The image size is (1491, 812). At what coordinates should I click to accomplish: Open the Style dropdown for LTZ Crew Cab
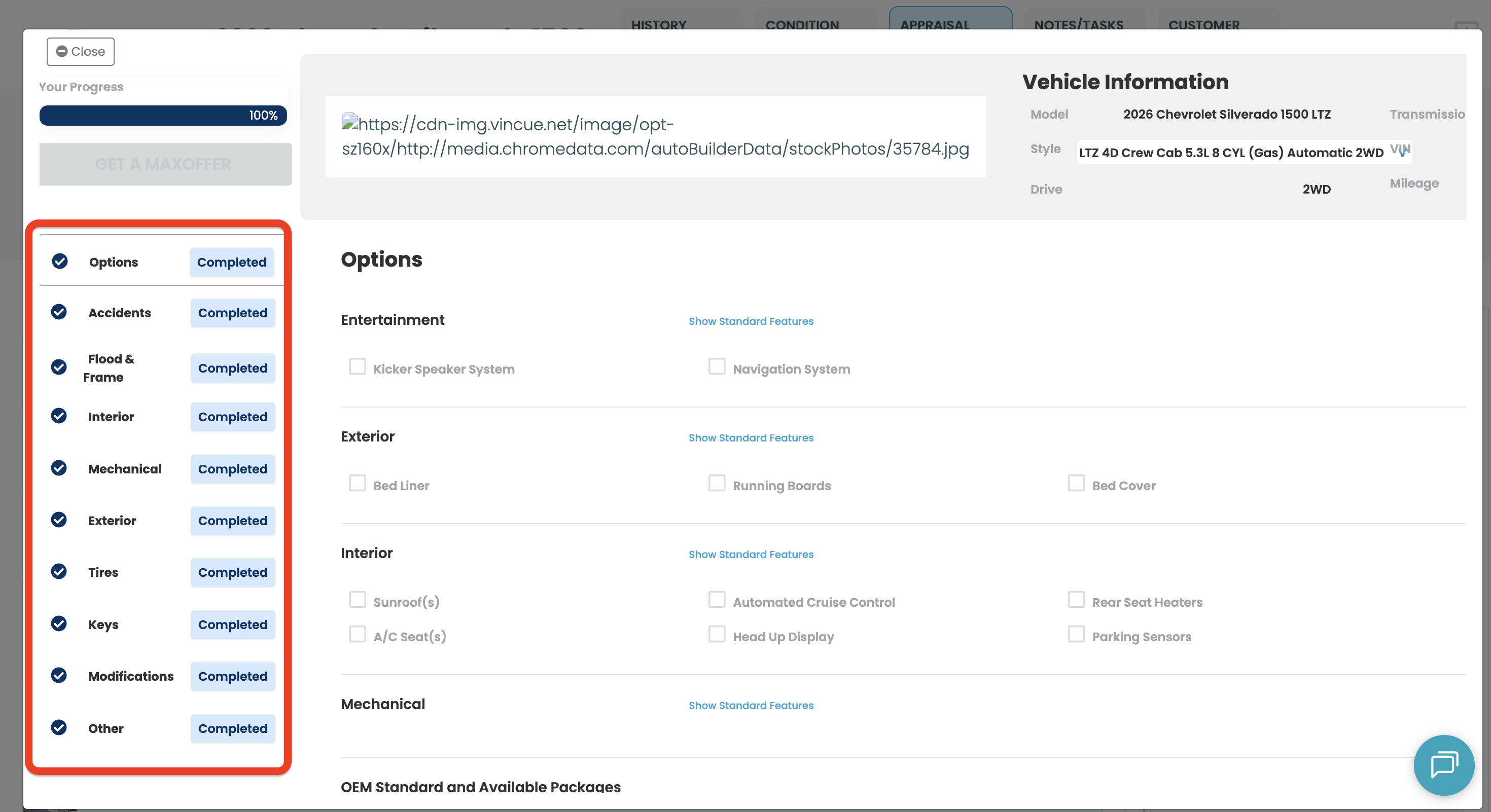pyautogui.click(x=1244, y=153)
